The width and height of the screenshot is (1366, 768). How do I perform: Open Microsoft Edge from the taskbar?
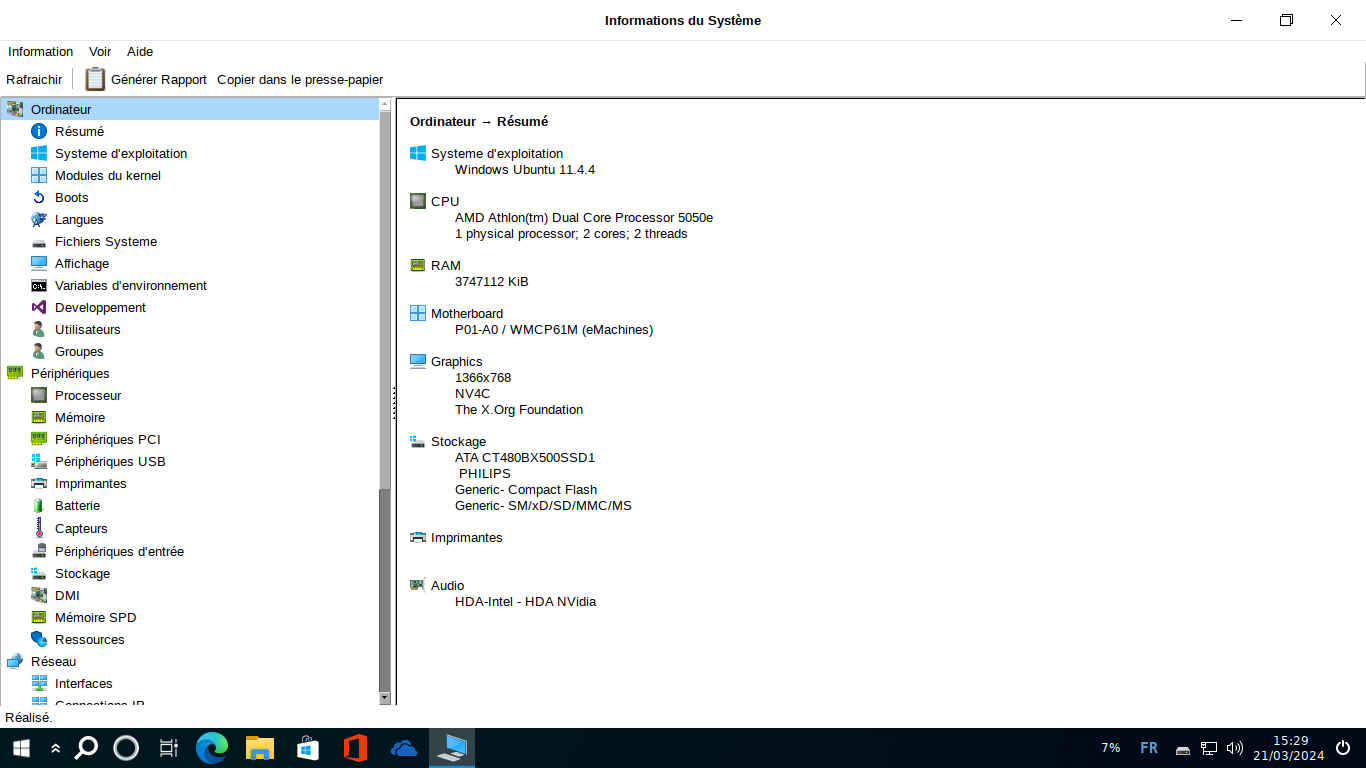[x=212, y=747]
